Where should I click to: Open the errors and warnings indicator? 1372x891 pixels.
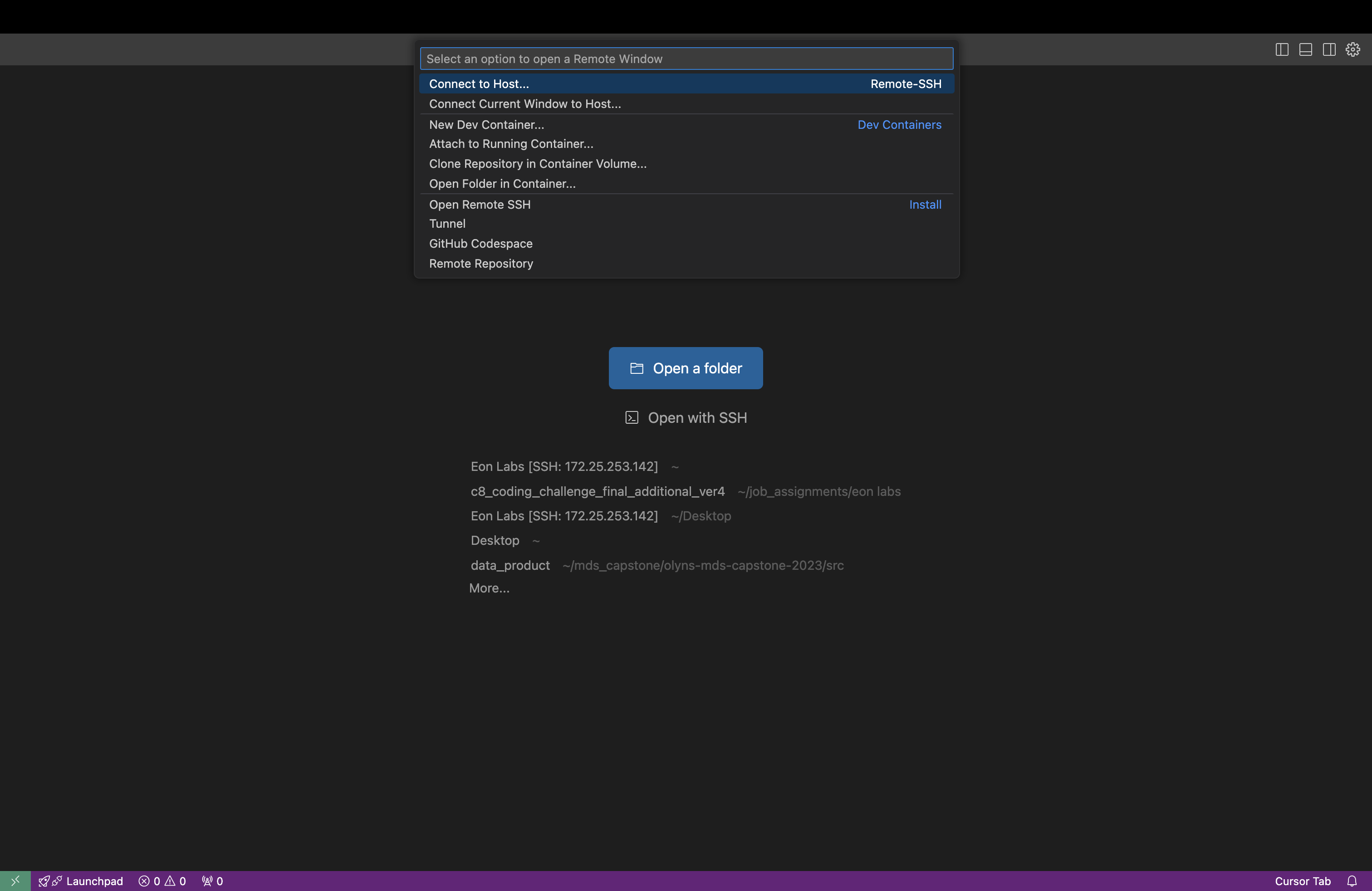point(162,881)
